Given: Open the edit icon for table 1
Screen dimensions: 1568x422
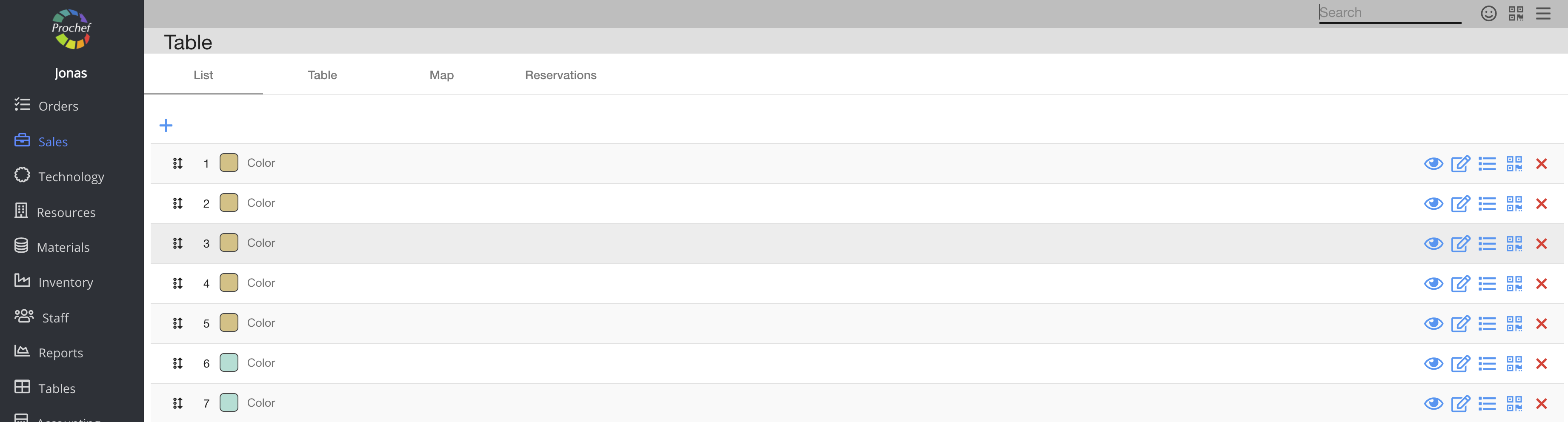Looking at the screenshot, I should 1459,164.
